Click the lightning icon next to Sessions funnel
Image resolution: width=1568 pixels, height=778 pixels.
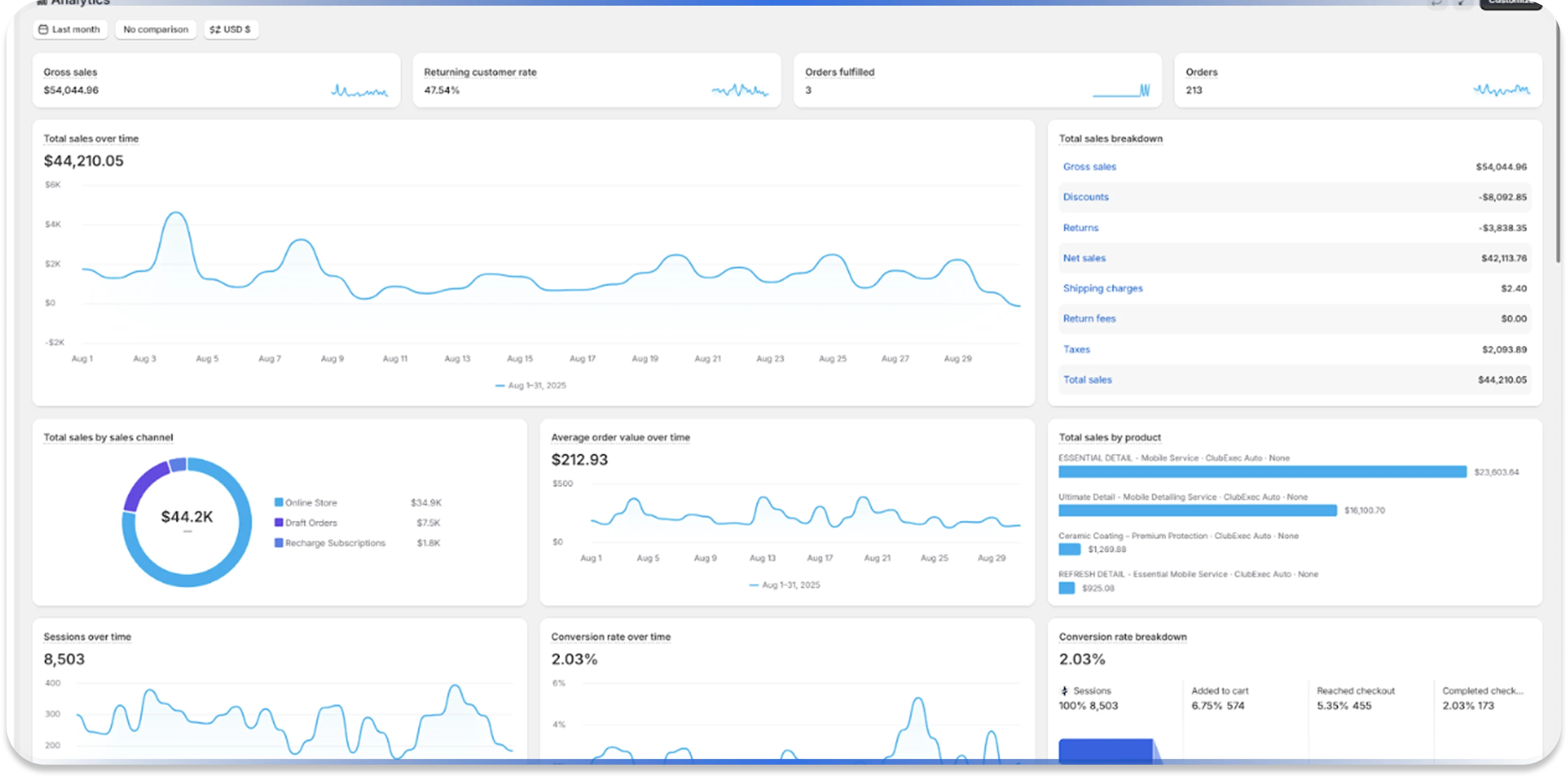[1064, 690]
